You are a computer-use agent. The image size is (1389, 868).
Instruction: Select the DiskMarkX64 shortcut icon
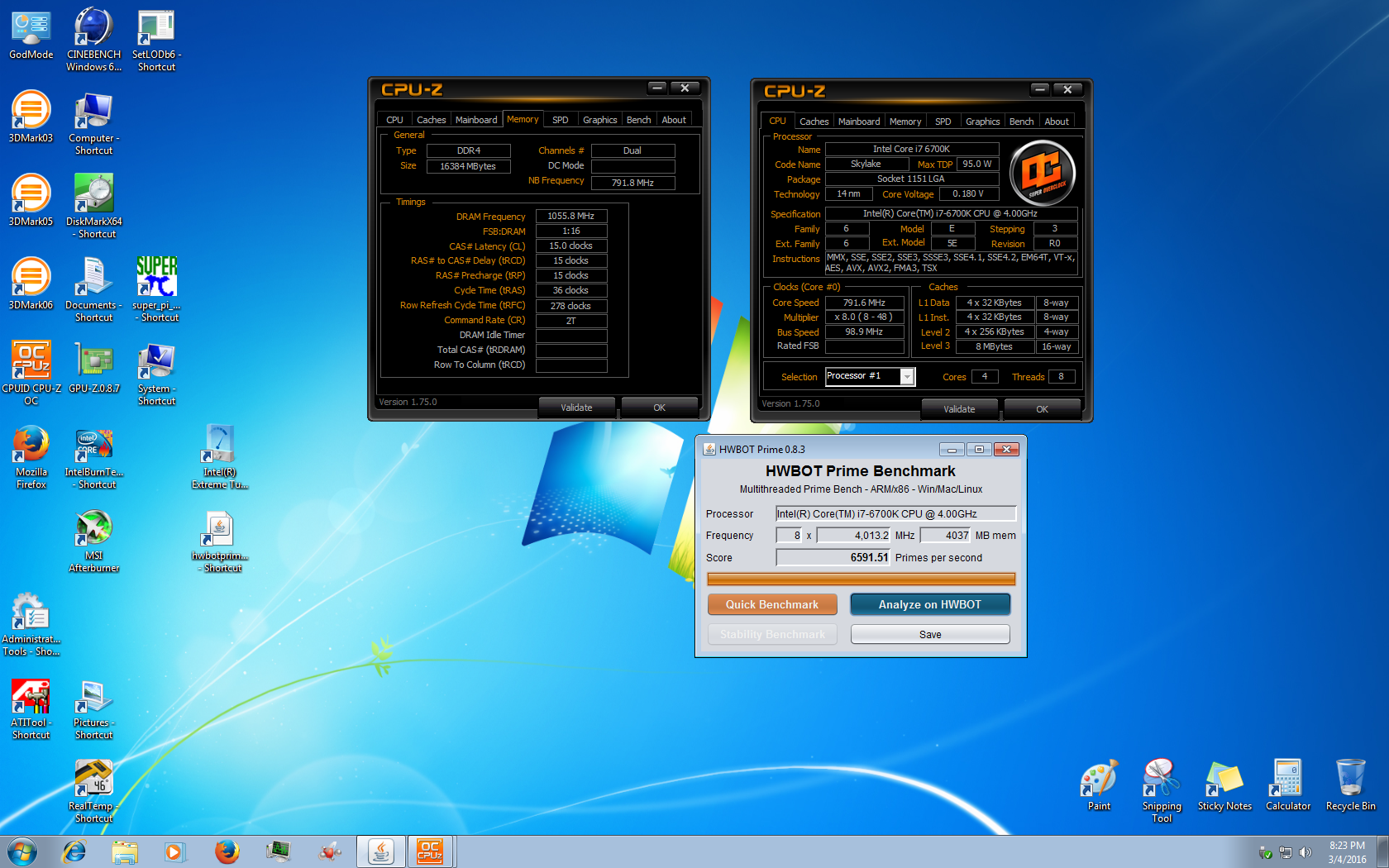[93, 207]
